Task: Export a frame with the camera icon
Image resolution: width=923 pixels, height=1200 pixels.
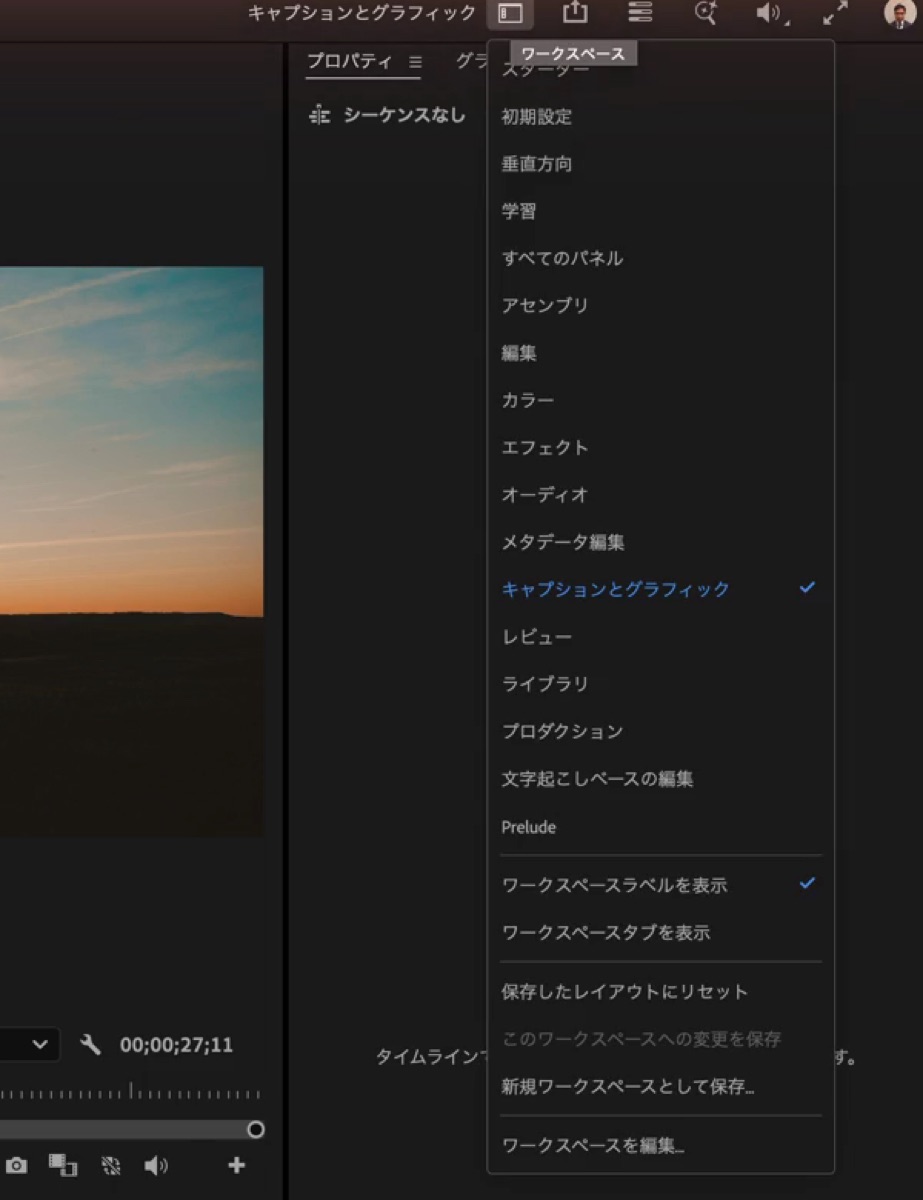Action: coord(16,1165)
